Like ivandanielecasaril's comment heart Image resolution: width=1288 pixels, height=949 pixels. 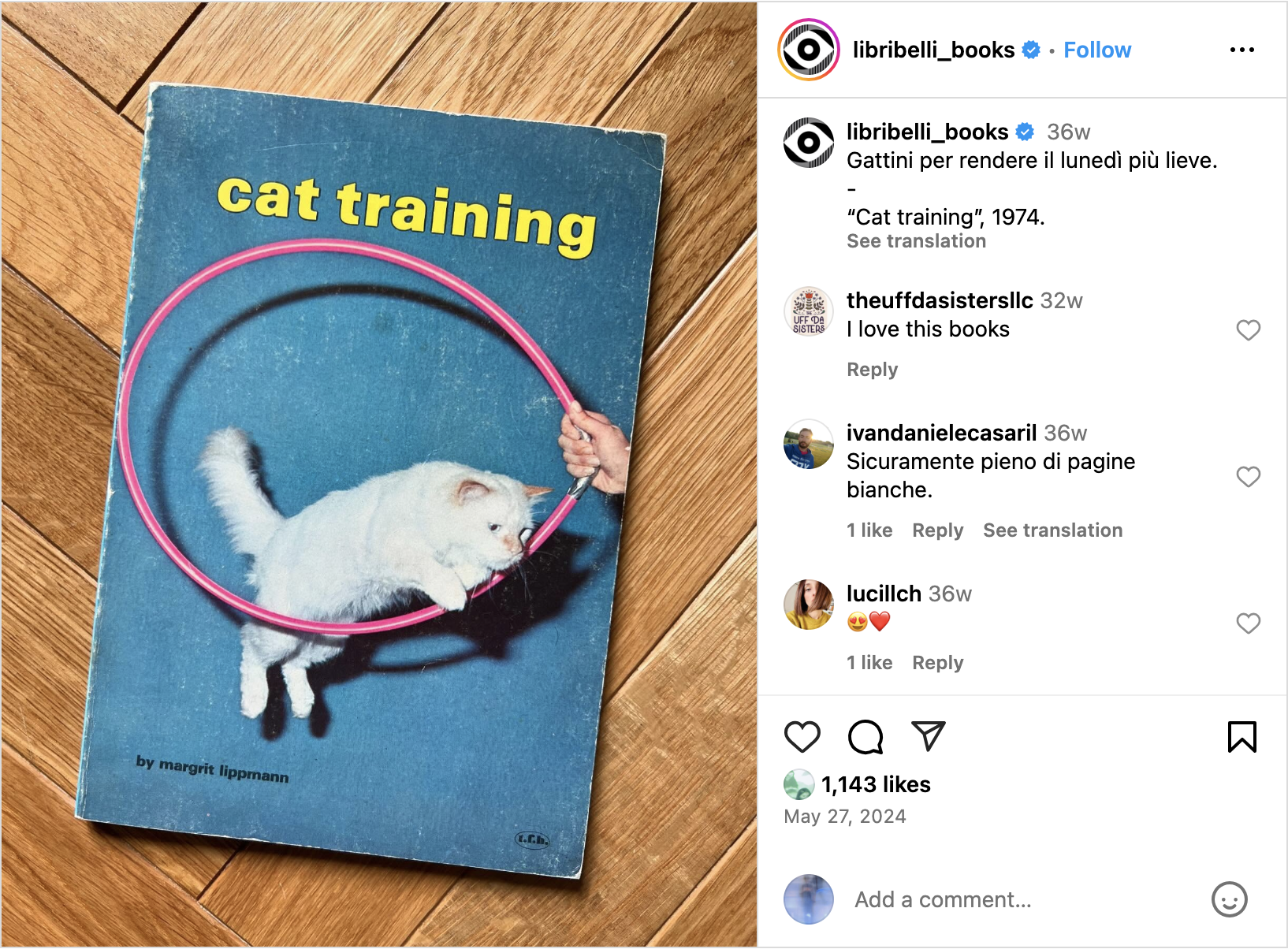[x=1249, y=476]
